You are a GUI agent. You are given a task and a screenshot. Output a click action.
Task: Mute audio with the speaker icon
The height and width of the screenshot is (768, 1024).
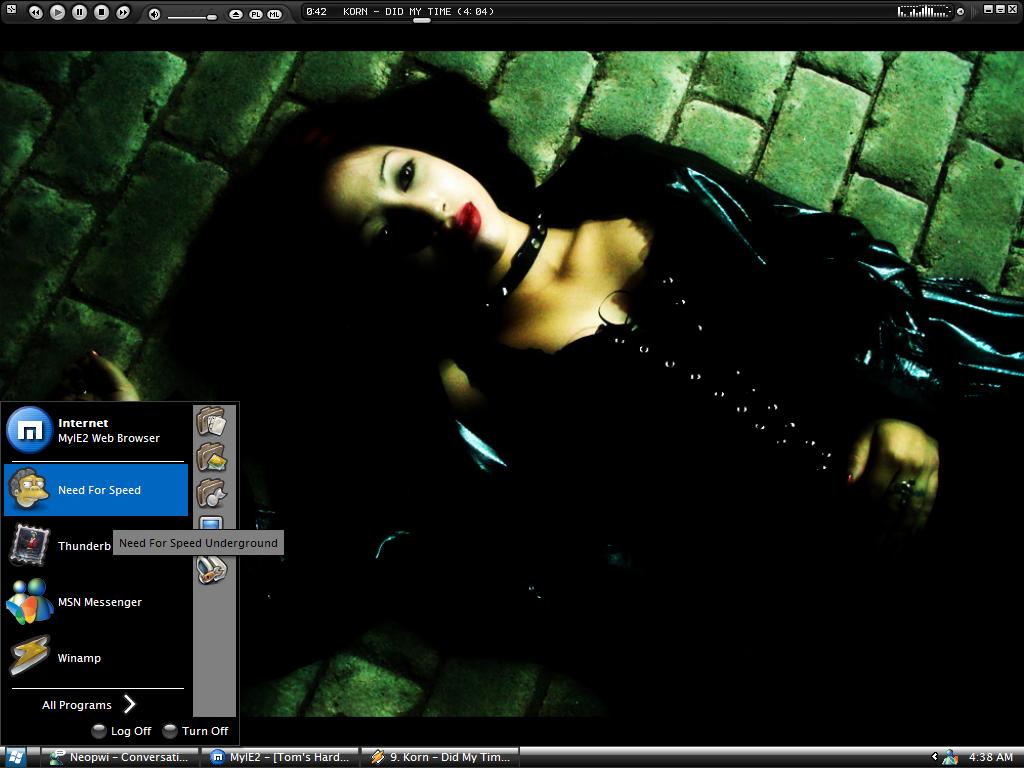(x=154, y=14)
